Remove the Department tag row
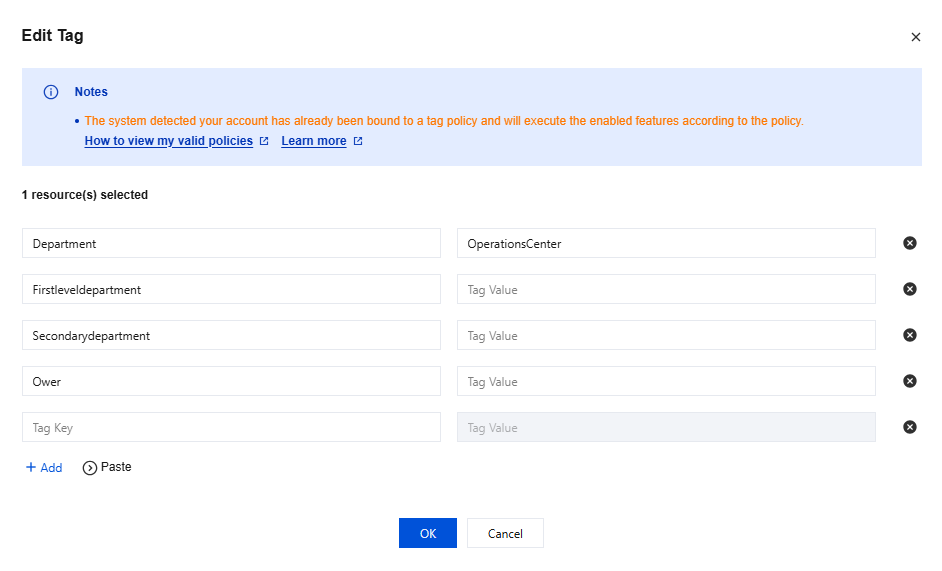The width and height of the screenshot is (942, 571). tap(910, 243)
